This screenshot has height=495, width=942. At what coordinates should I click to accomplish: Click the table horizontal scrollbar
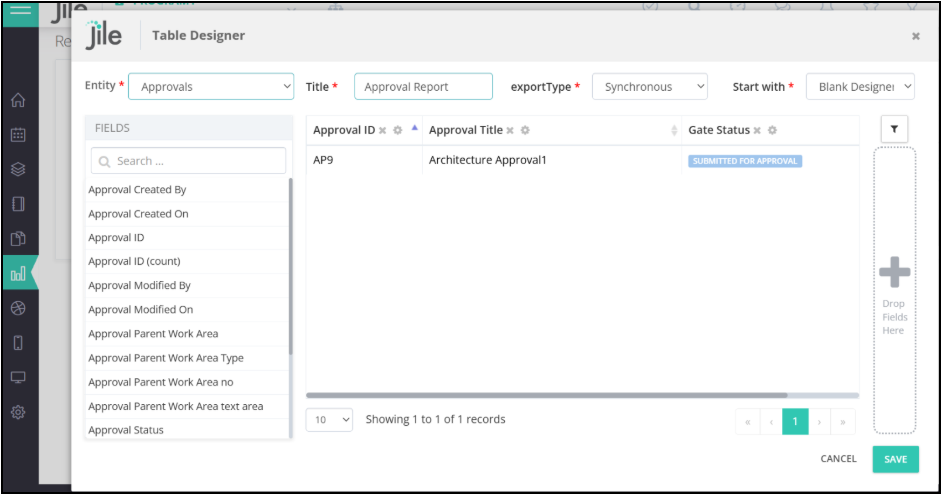(x=547, y=395)
